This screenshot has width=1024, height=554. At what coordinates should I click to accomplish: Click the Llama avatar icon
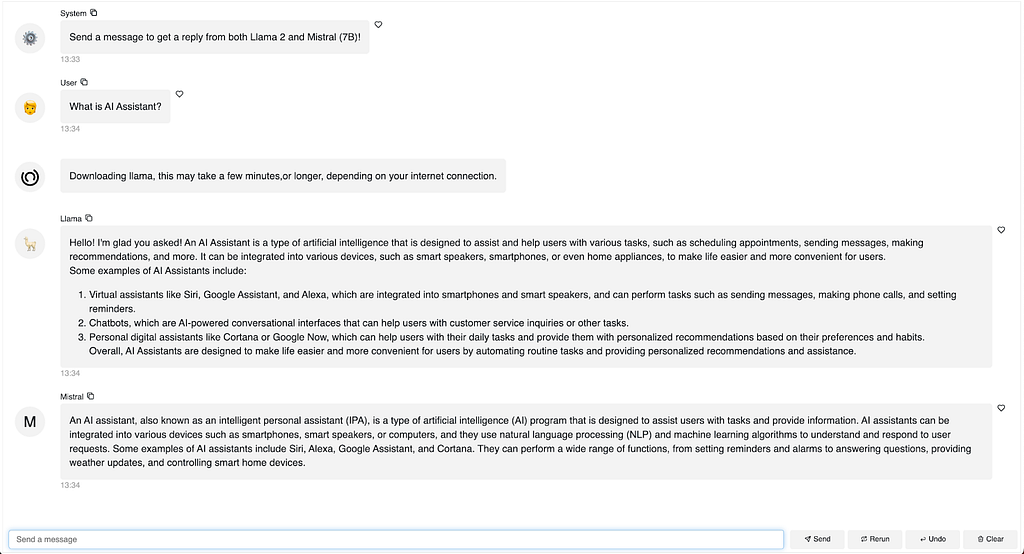point(30,244)
